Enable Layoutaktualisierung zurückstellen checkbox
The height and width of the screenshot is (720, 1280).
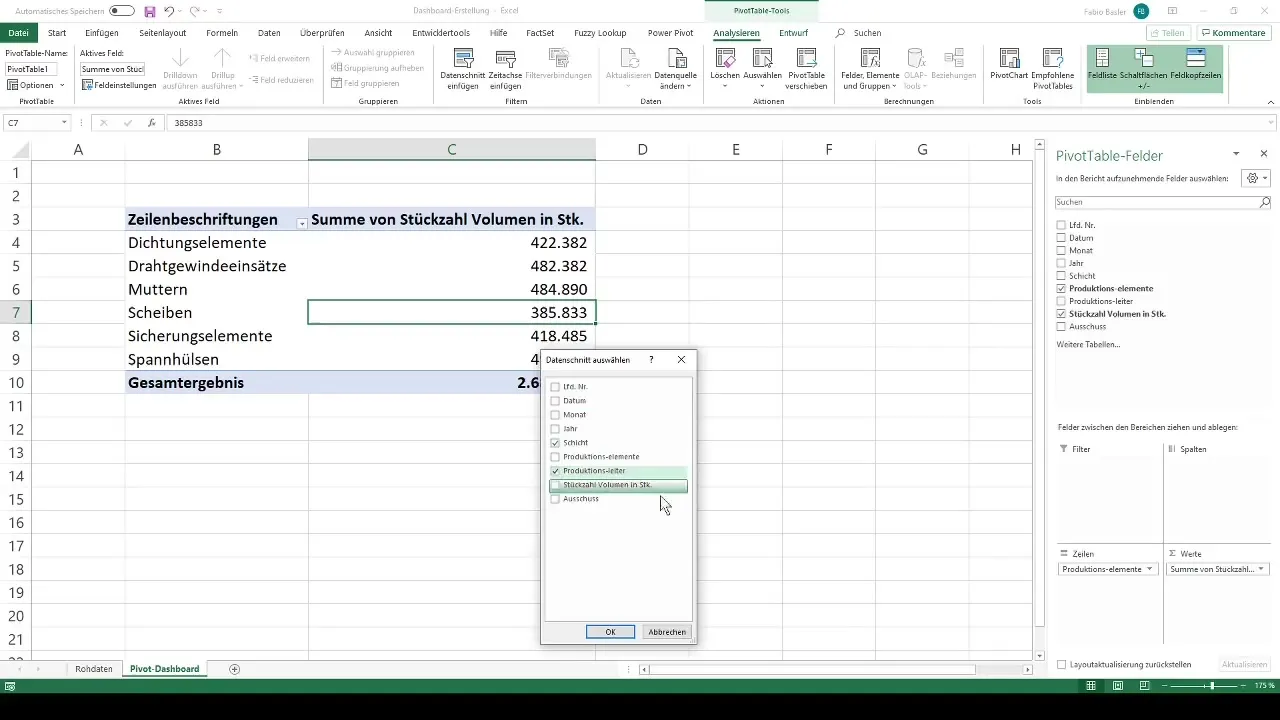(x=1062, y=664)
